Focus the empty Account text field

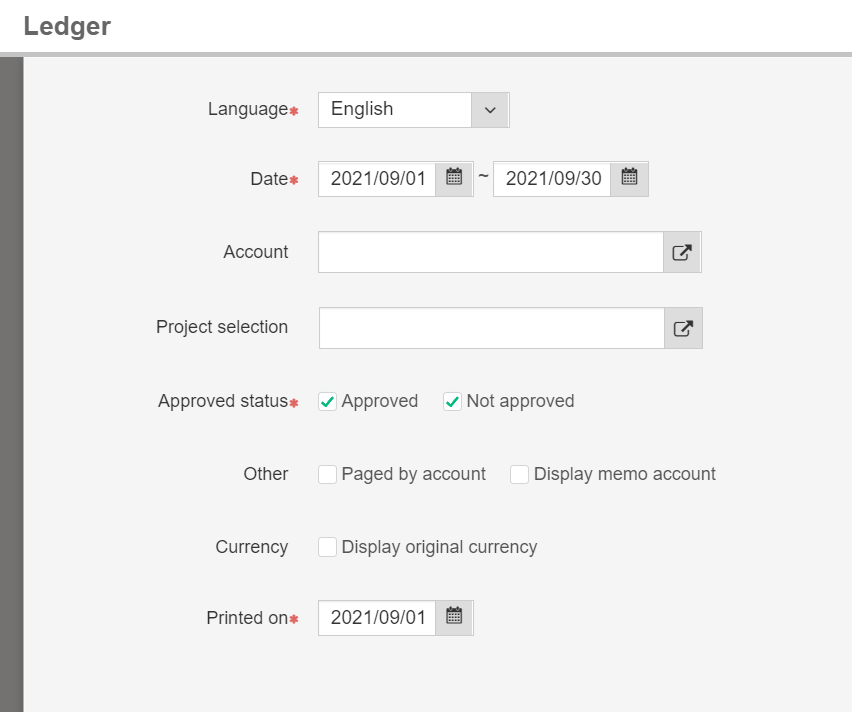[490, 252]
